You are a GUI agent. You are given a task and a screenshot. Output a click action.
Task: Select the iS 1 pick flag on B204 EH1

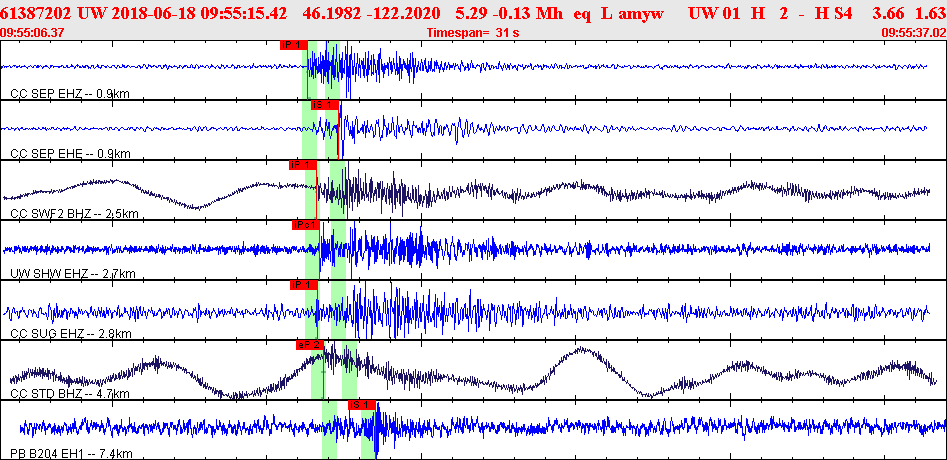tap(362, 404)
